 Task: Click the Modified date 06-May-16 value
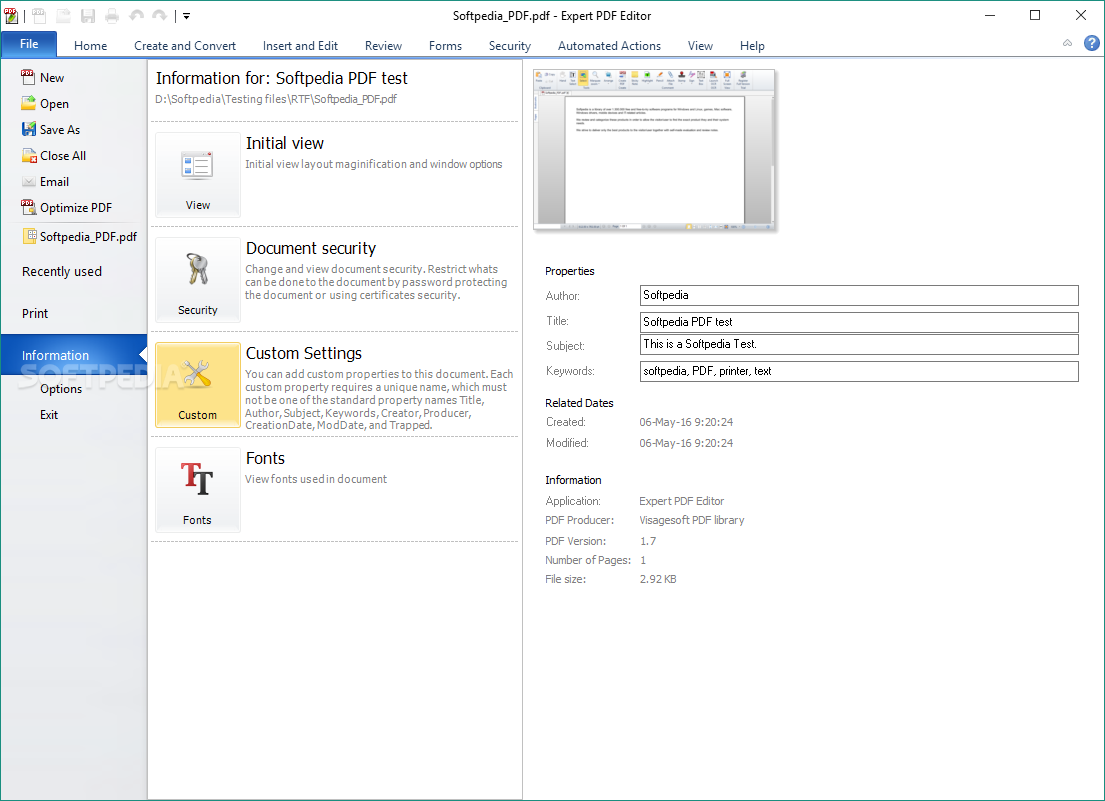686,443
